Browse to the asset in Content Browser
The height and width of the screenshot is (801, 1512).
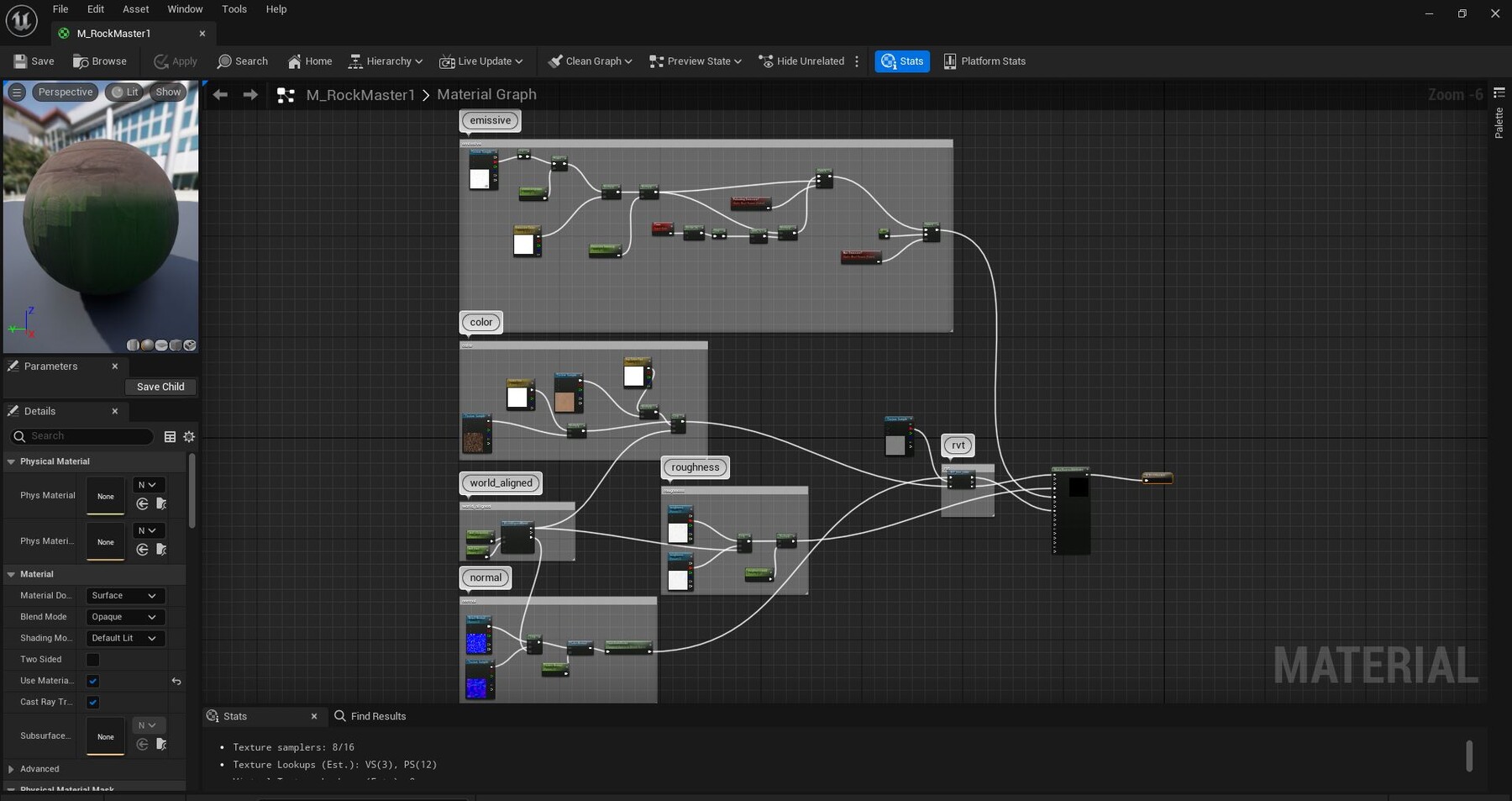click(100, 61)
